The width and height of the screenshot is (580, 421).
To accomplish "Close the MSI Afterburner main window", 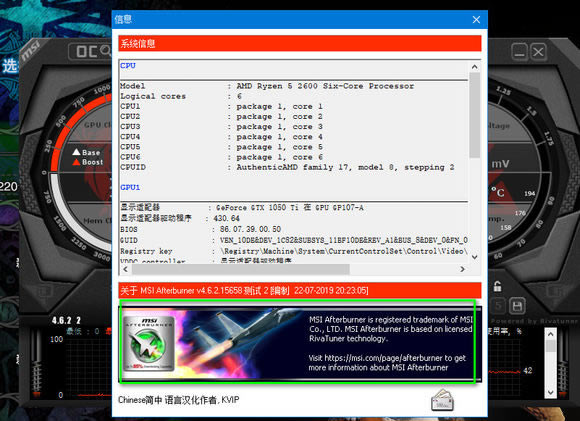I will [538, 51].
